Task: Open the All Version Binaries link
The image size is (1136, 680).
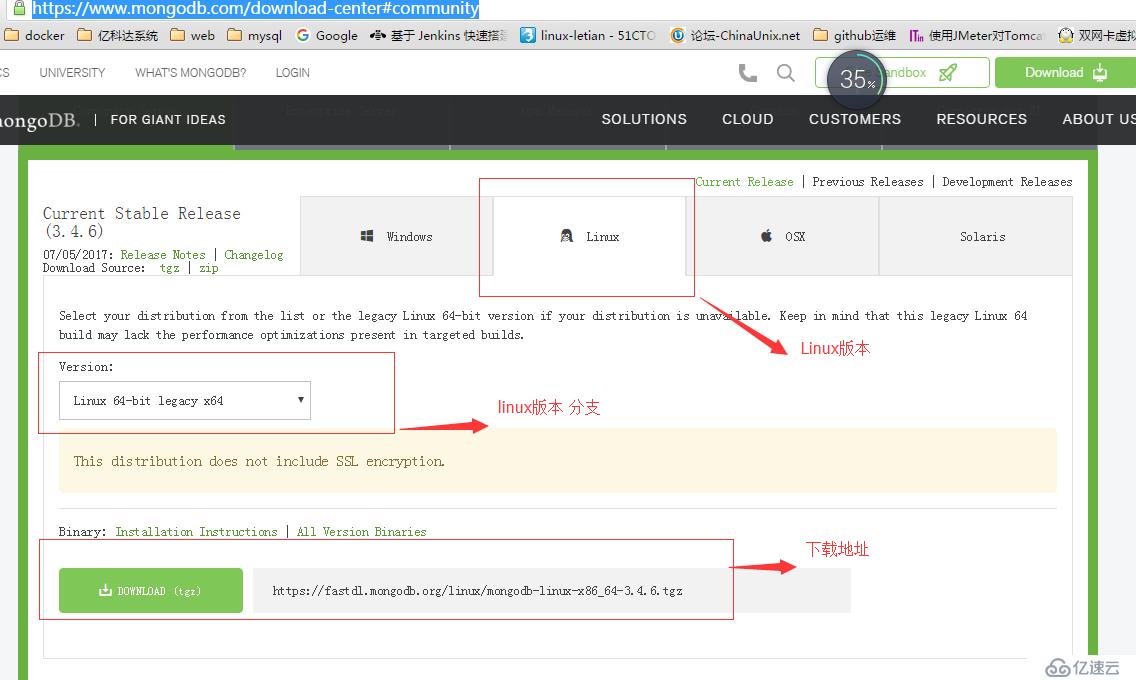Action: coord(362,532)
